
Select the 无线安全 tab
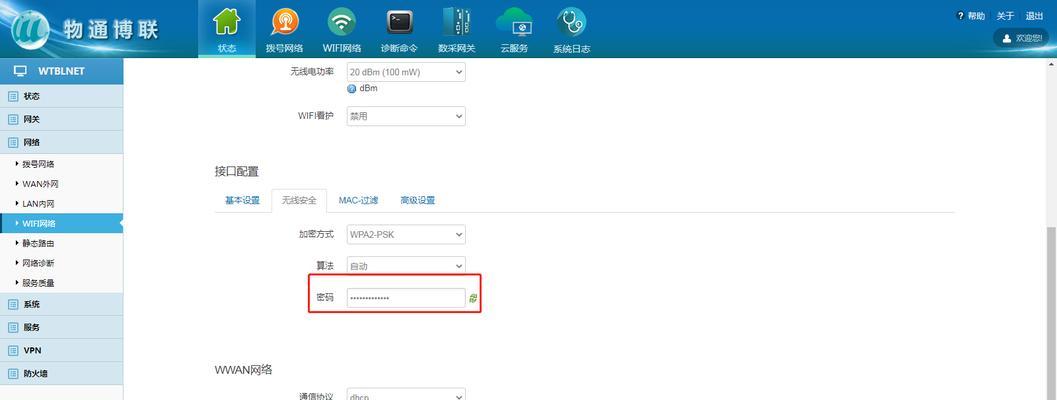[299, 200]
